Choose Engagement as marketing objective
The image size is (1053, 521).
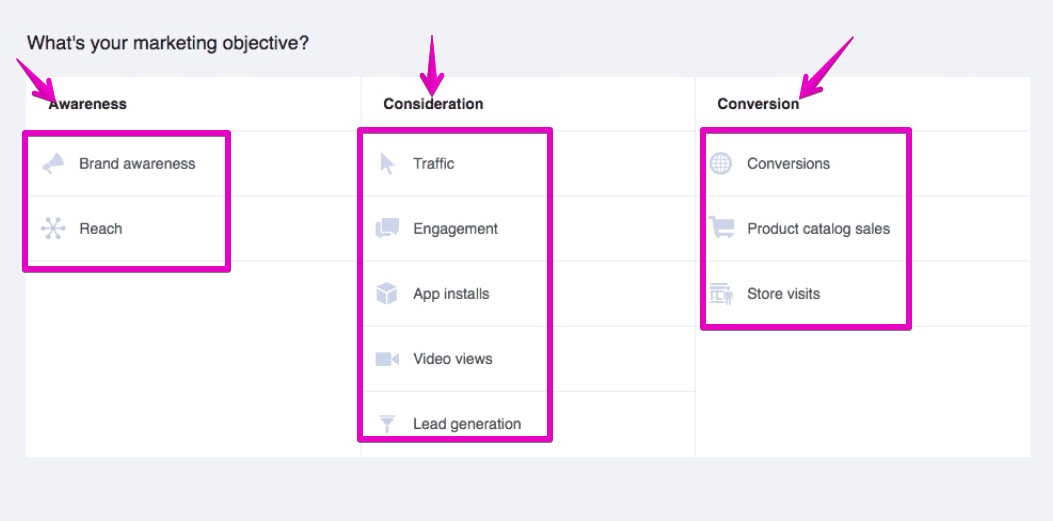pyautogui.click(x=455, y=229)
